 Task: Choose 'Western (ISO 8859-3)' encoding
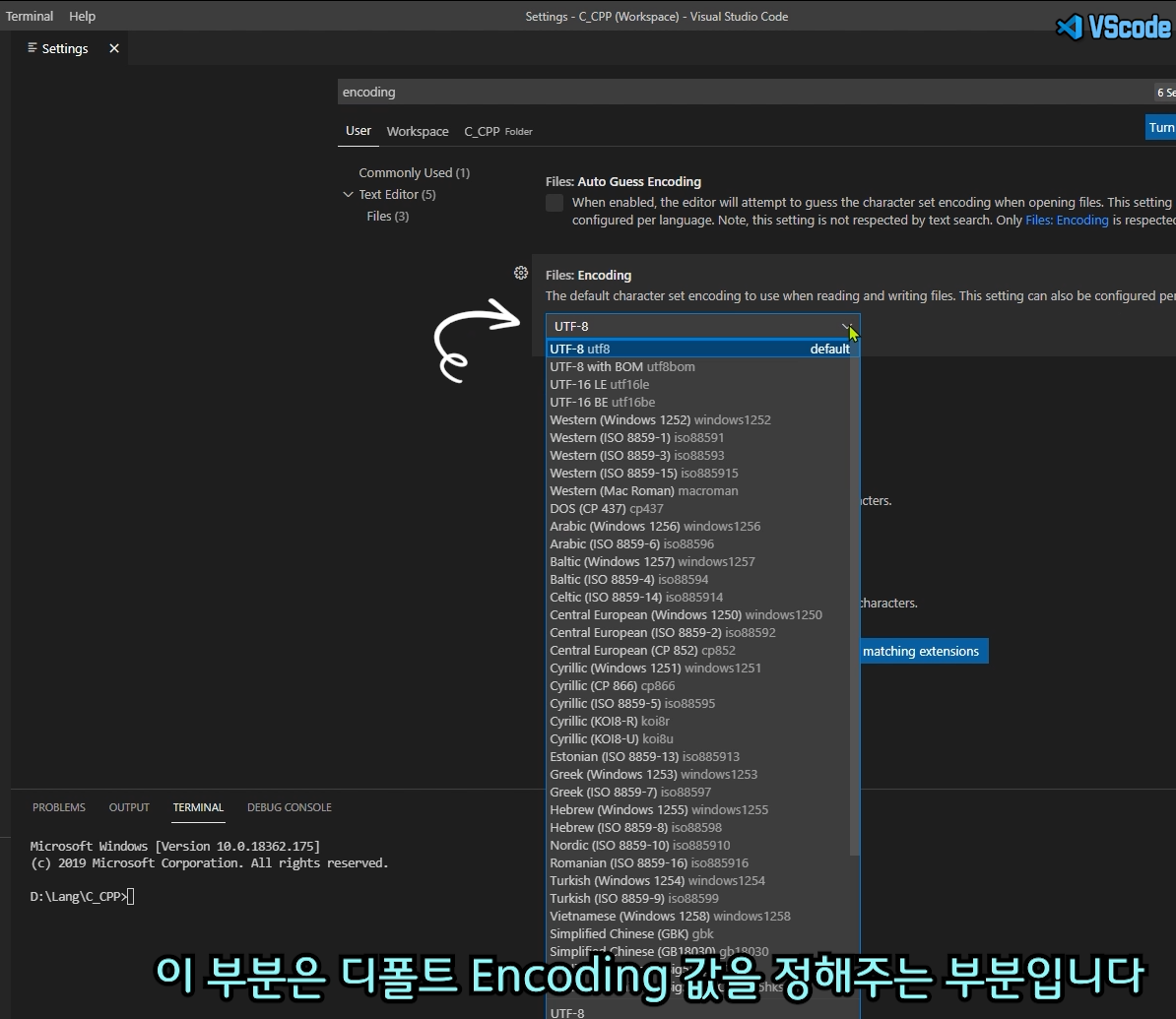699,455
